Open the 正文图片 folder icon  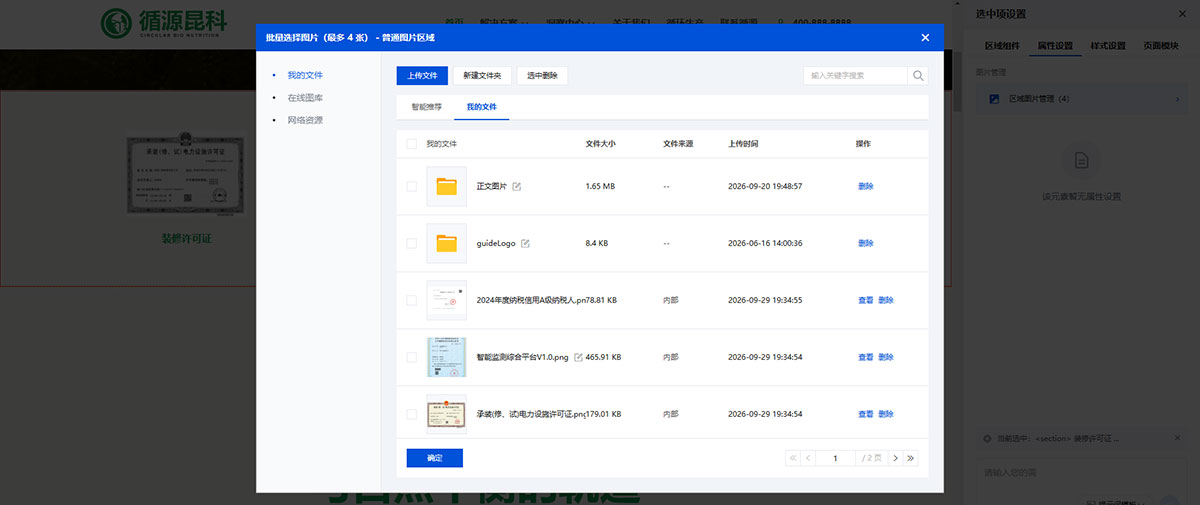pos(446,187)
